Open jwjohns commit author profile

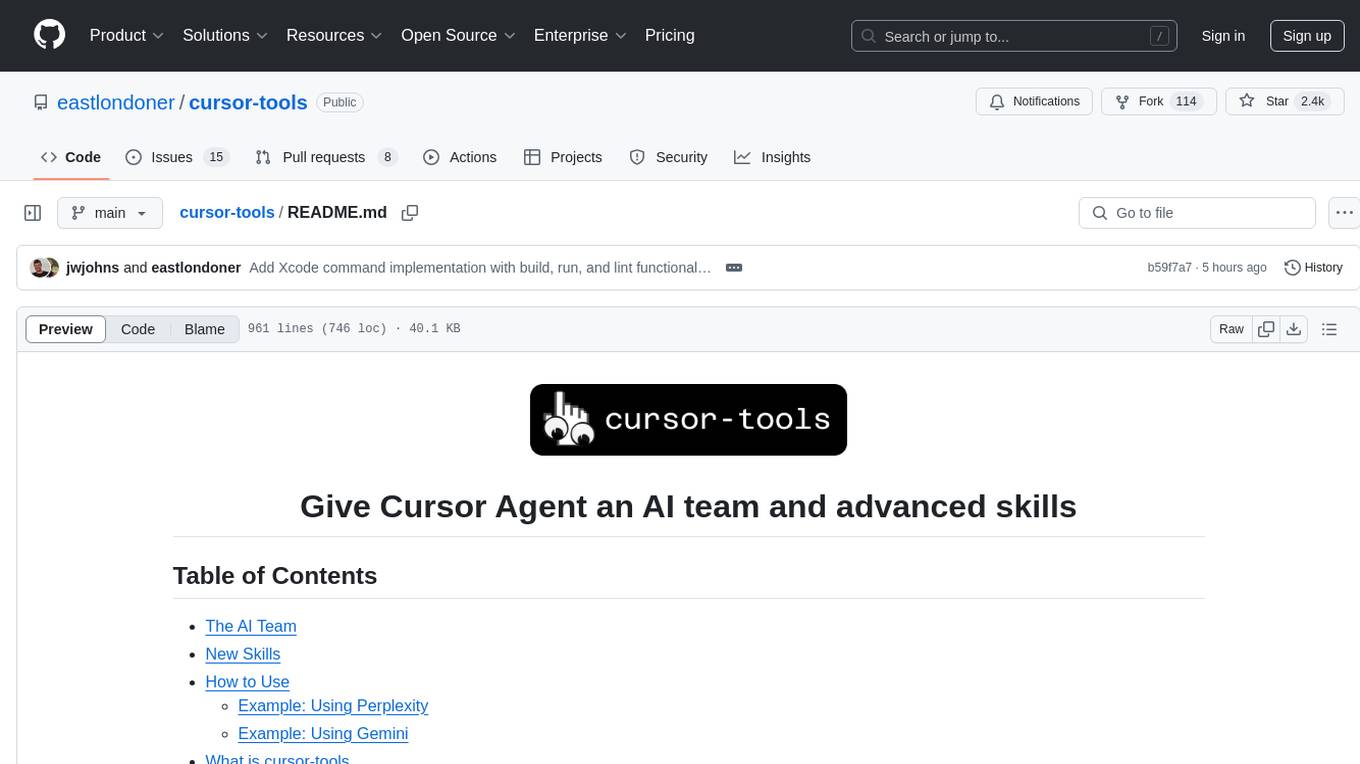[92, 267]
